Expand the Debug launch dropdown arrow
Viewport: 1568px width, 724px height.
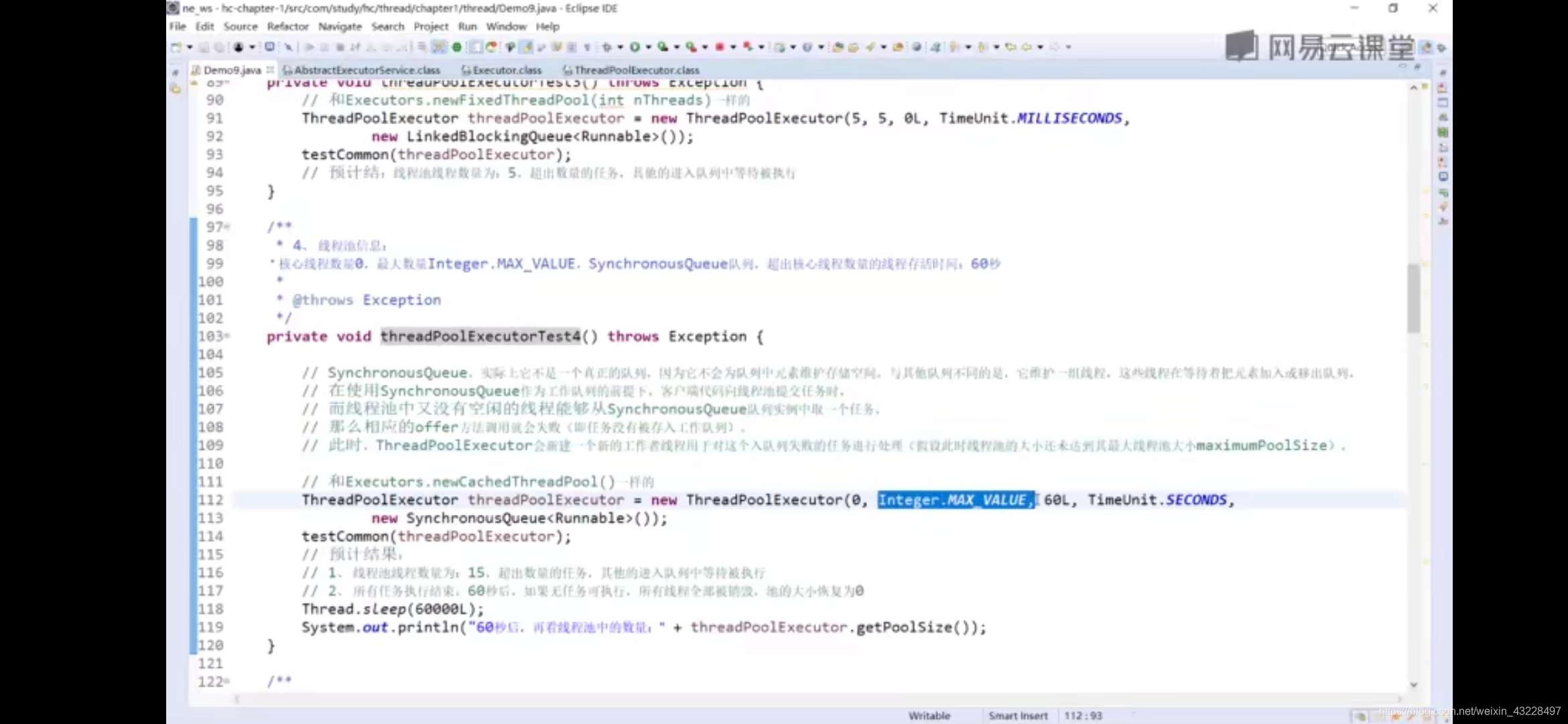coord(620,47)
